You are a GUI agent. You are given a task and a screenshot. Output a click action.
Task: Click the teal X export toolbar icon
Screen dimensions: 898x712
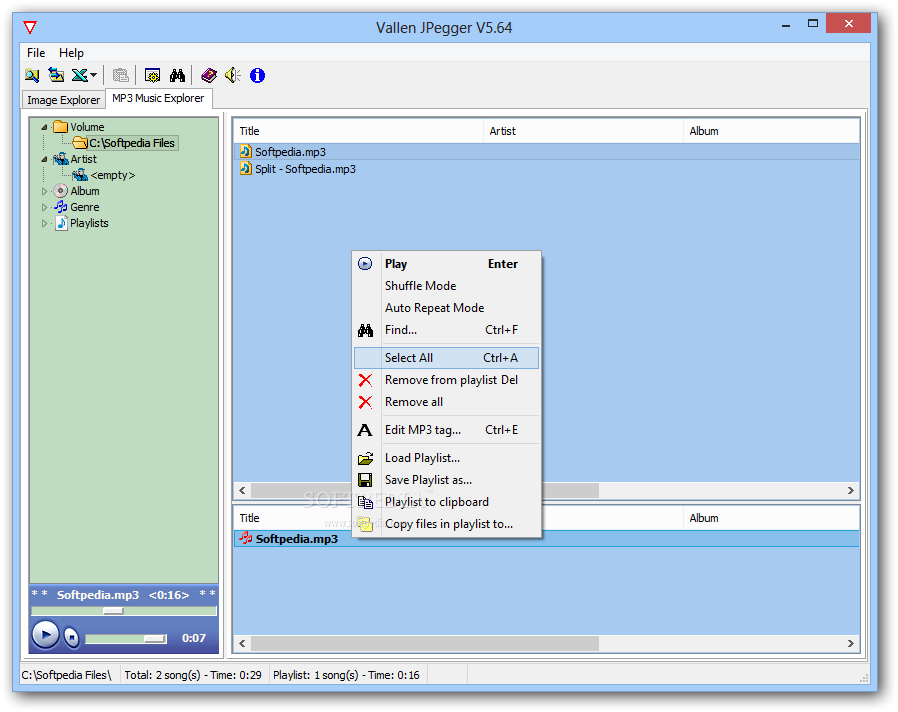79,75
